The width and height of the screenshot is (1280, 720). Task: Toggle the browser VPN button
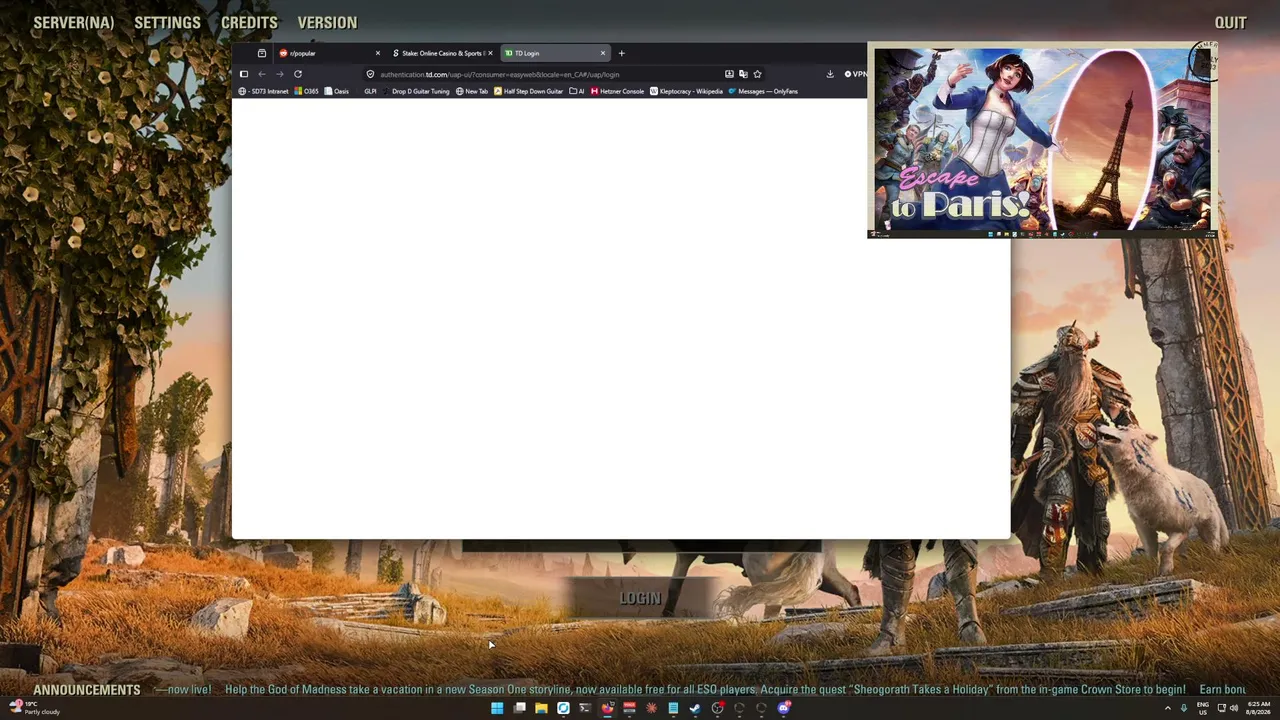855,74
